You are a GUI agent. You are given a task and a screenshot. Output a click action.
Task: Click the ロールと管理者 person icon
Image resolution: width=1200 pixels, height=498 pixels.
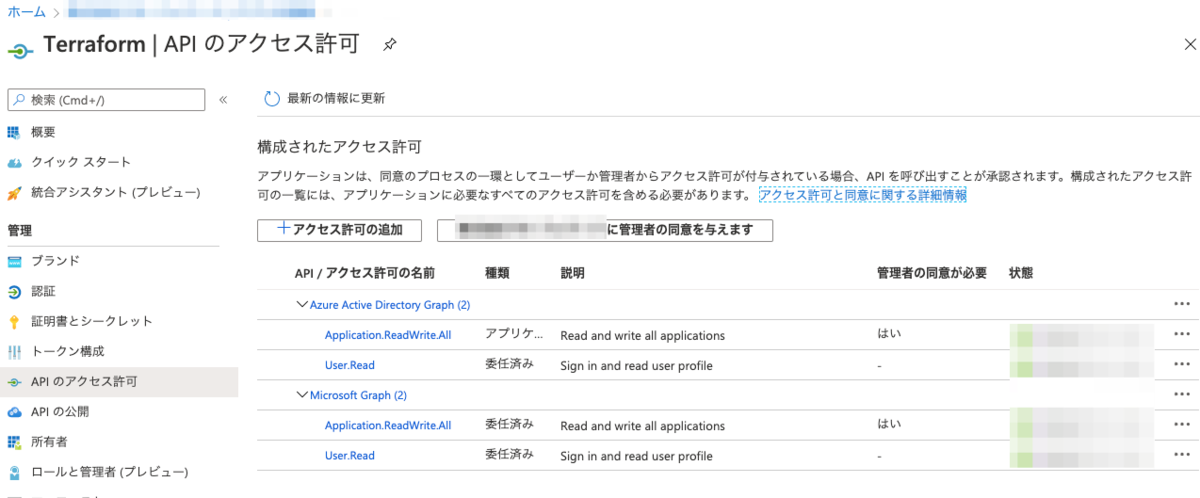coord(14,472)
